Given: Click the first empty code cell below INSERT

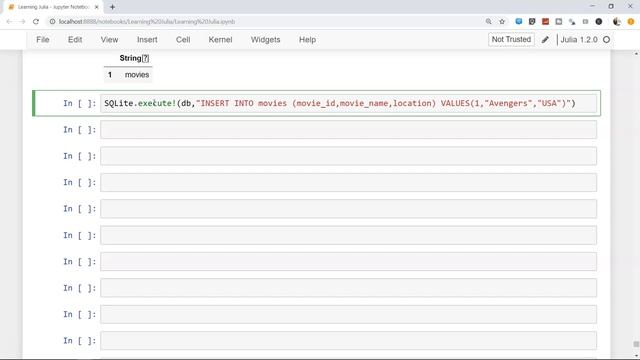Looking at the screenshot, I should (348, 130).
